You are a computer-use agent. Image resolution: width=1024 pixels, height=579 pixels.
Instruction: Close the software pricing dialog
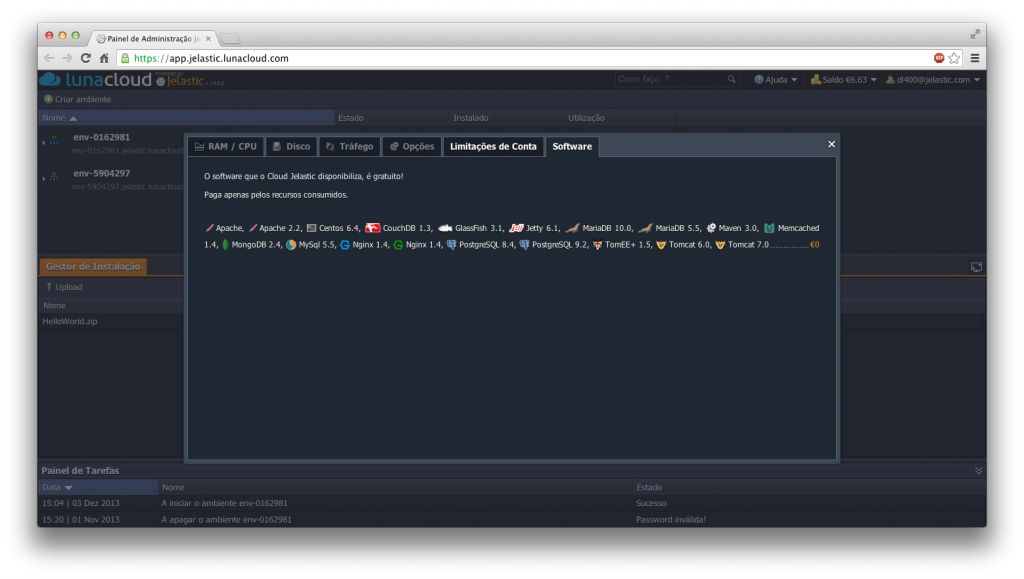pyautogui.click(x=831, y=144)
